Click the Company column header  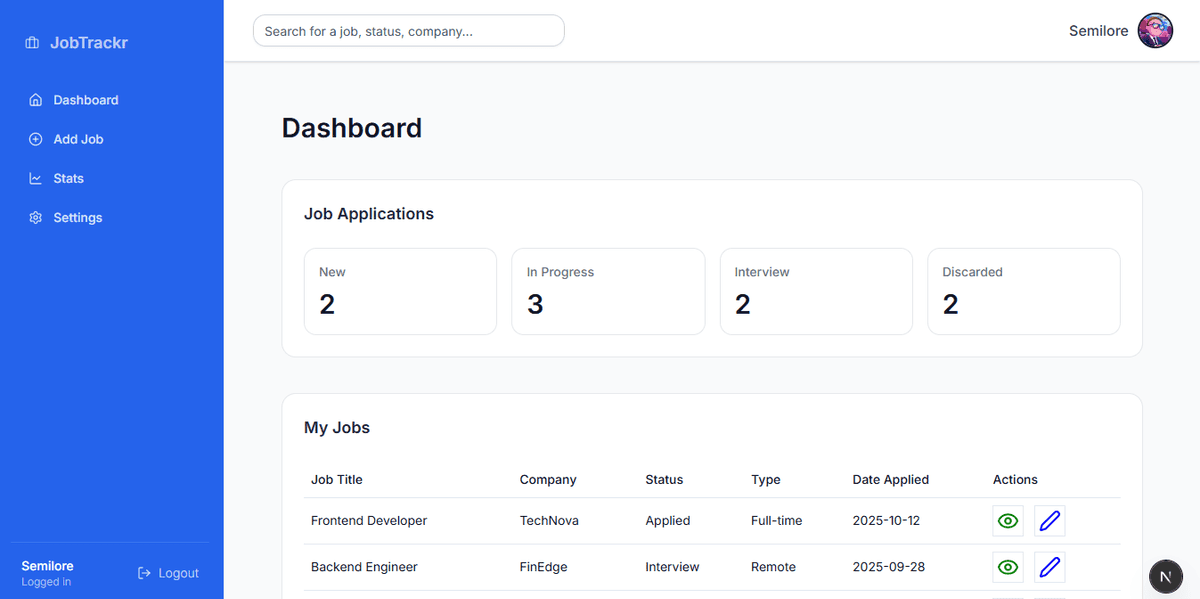pos(548,480)
